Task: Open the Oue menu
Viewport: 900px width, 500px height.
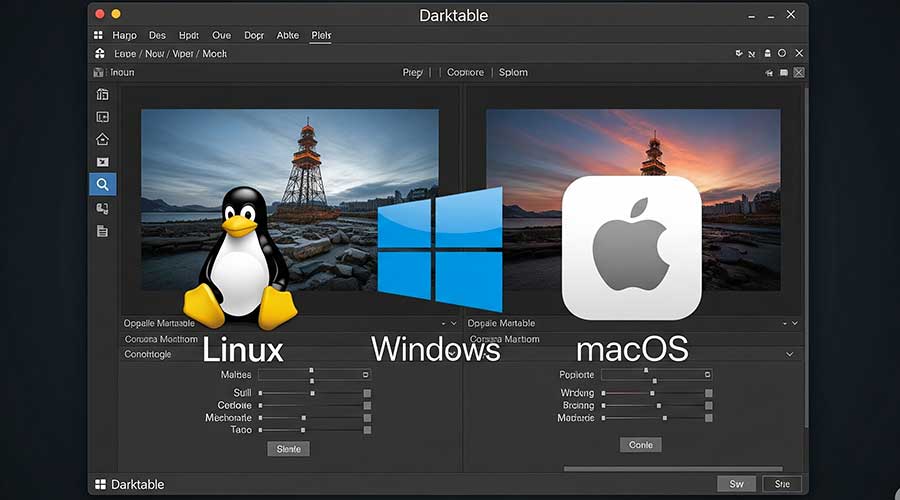Action: pos(221,35)
